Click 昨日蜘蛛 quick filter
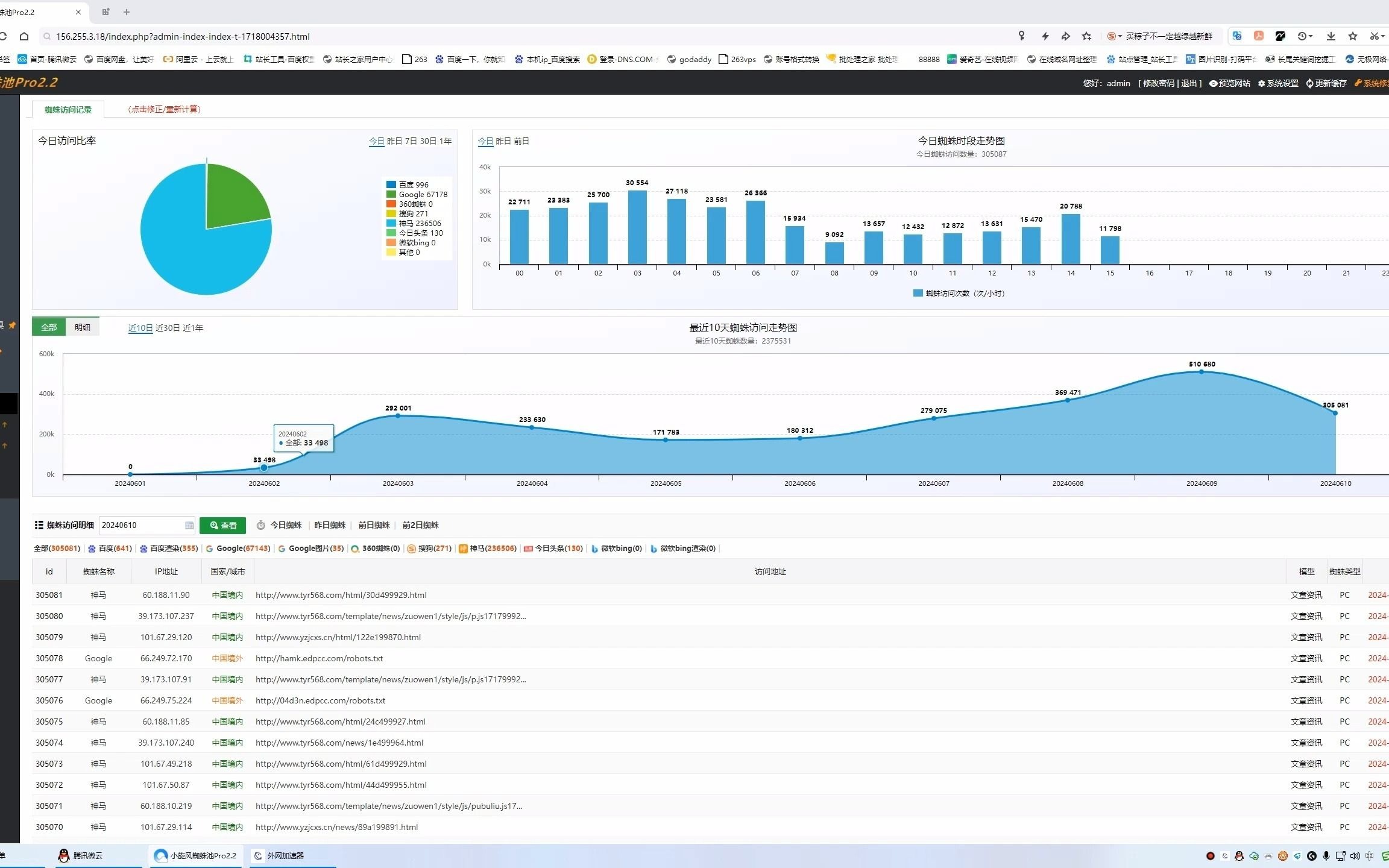 point(330,525)
